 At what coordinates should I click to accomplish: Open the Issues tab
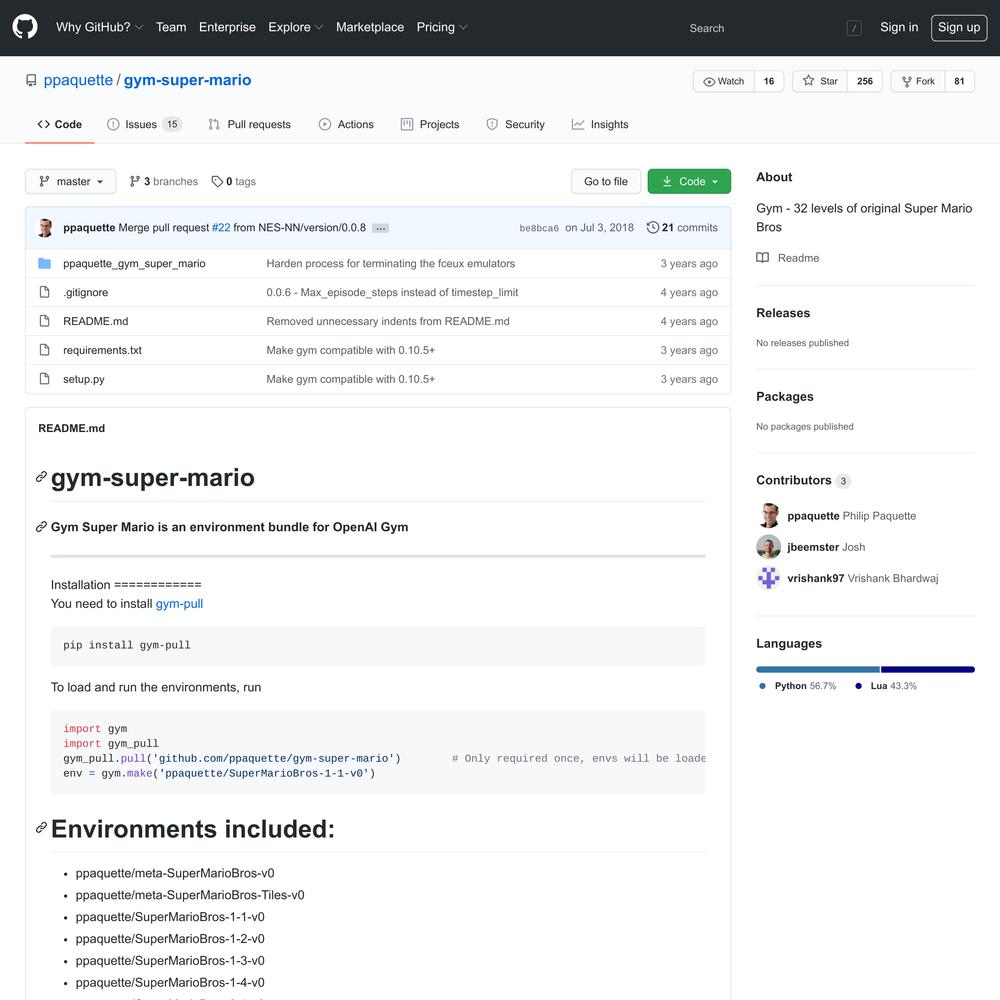(x=144, y=124)
